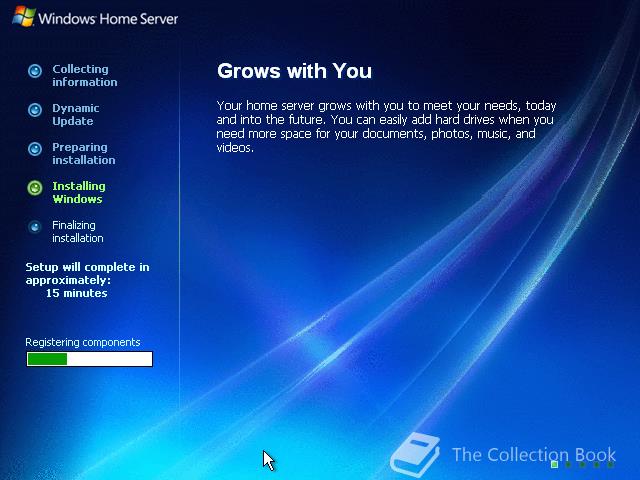Image resolution: width=640 pixels, height=480 pixels.
Task: Click the Collecting information step bullet
Action: [35, 71]
